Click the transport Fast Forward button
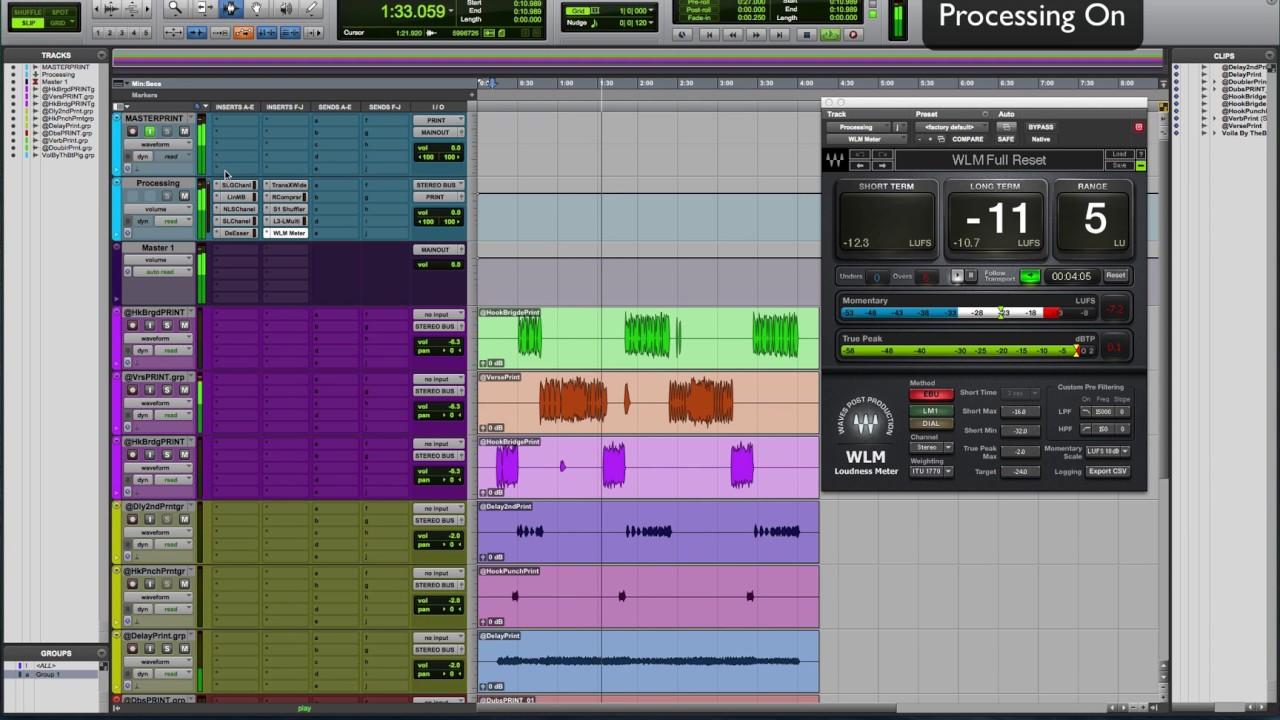 (x=756, y=35)
